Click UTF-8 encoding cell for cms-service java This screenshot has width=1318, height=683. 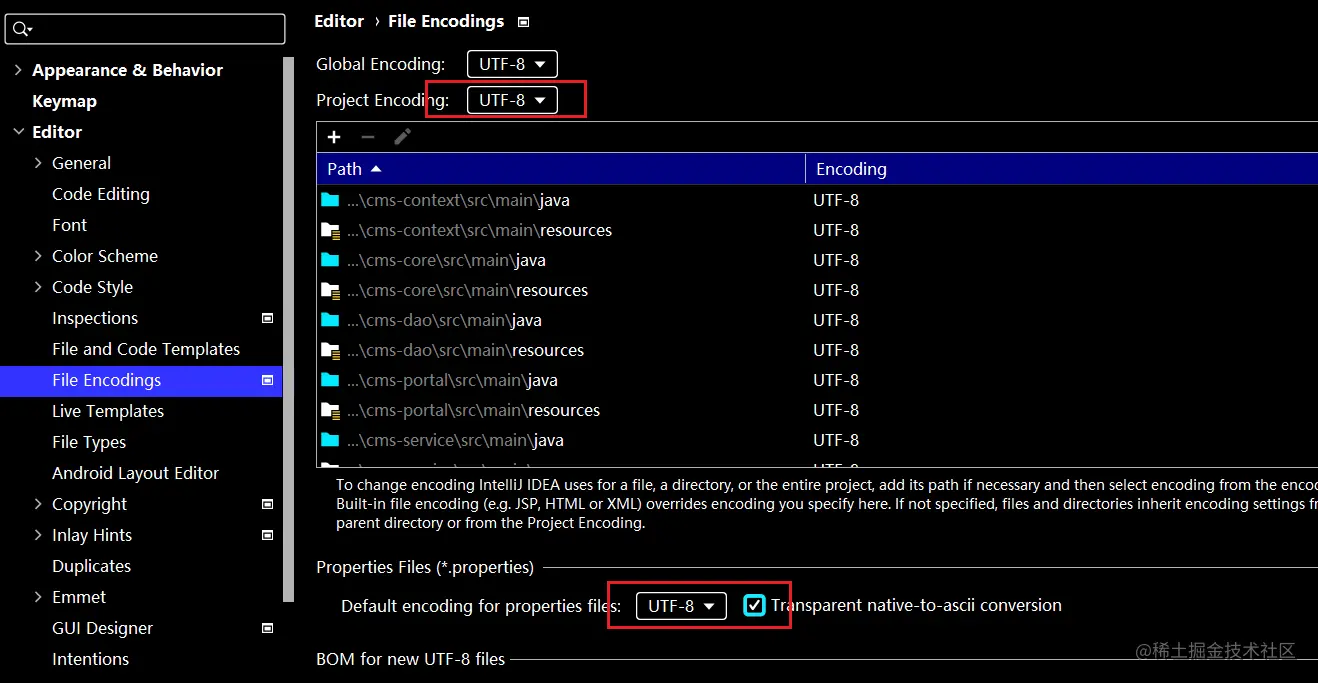click(836, 440)
